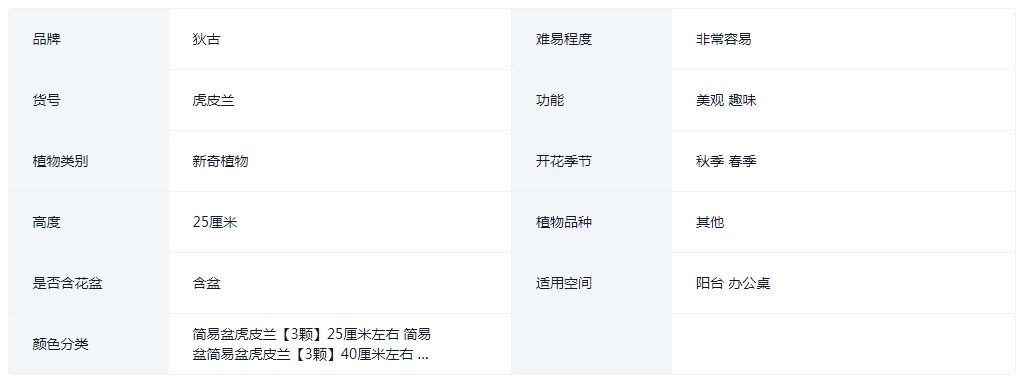Select the 美观 趣味 function value
Image resolution: width=1026 pixels, height=385 pixels.
point(726,100)
